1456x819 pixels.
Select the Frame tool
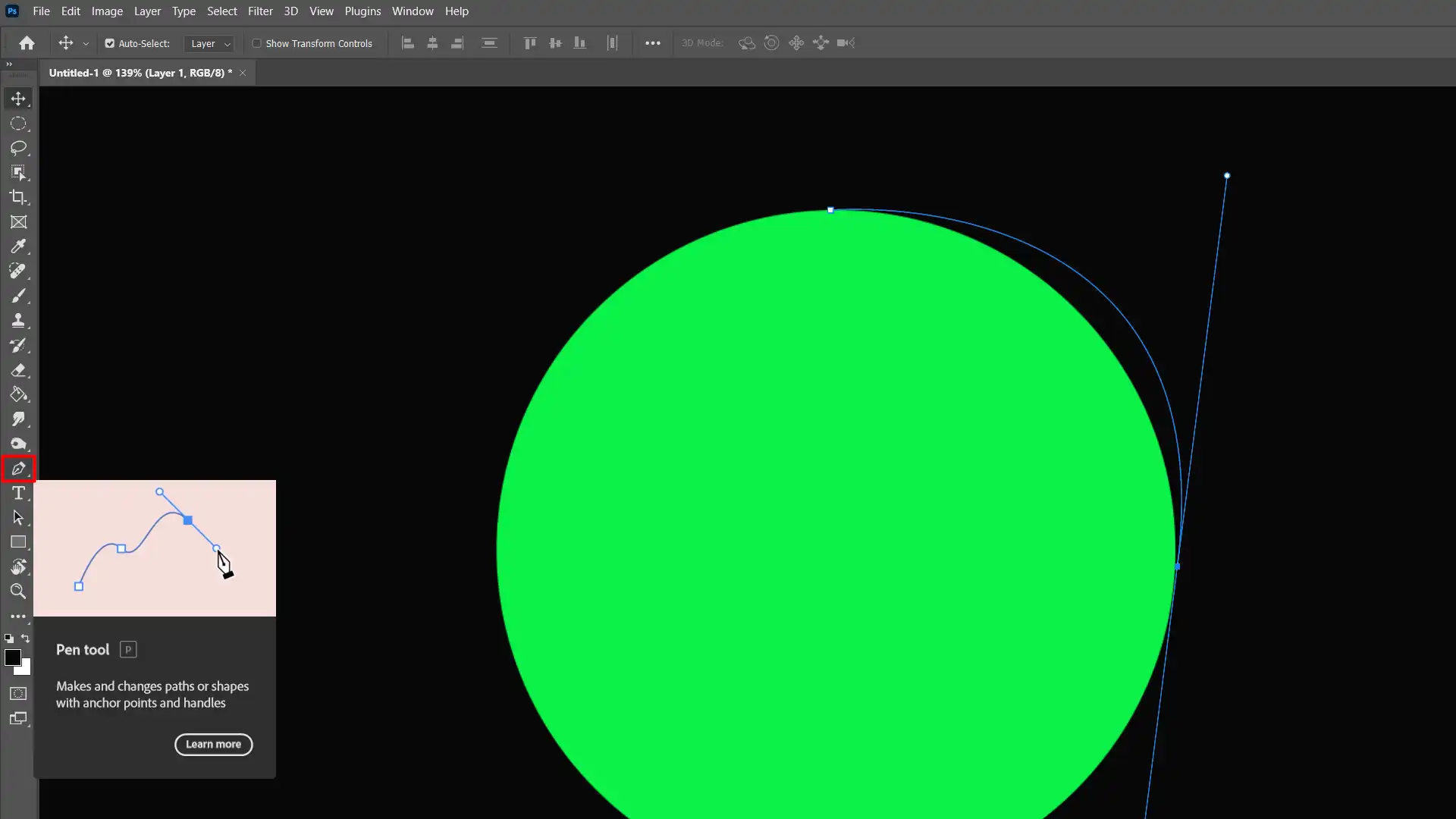tap(18, 222)
